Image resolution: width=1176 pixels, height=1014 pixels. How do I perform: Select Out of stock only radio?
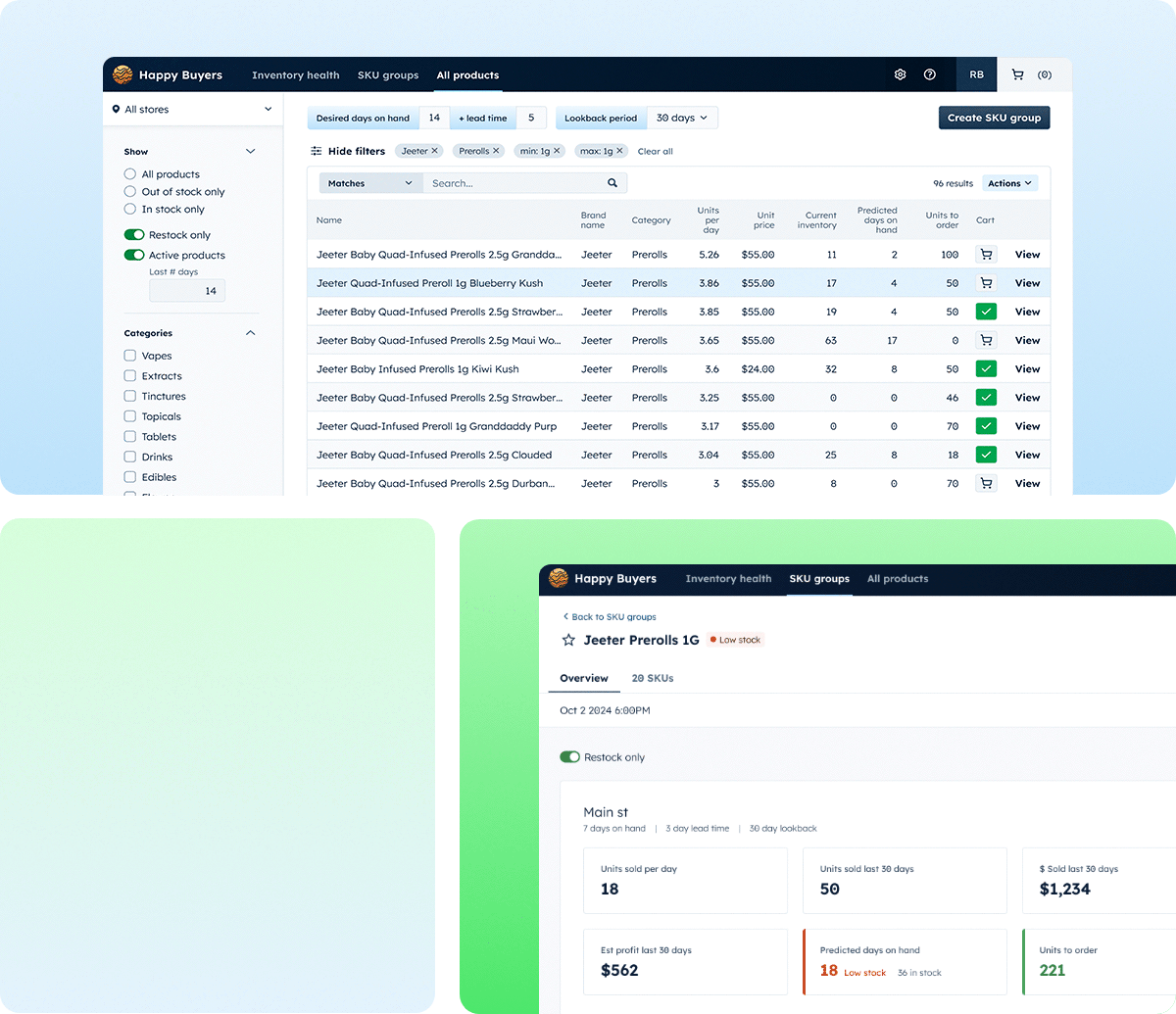point(130,192)
